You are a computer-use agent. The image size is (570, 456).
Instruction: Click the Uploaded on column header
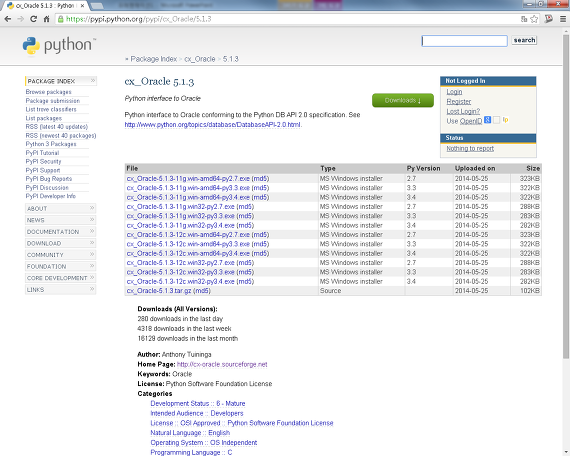tap(475, 168)
